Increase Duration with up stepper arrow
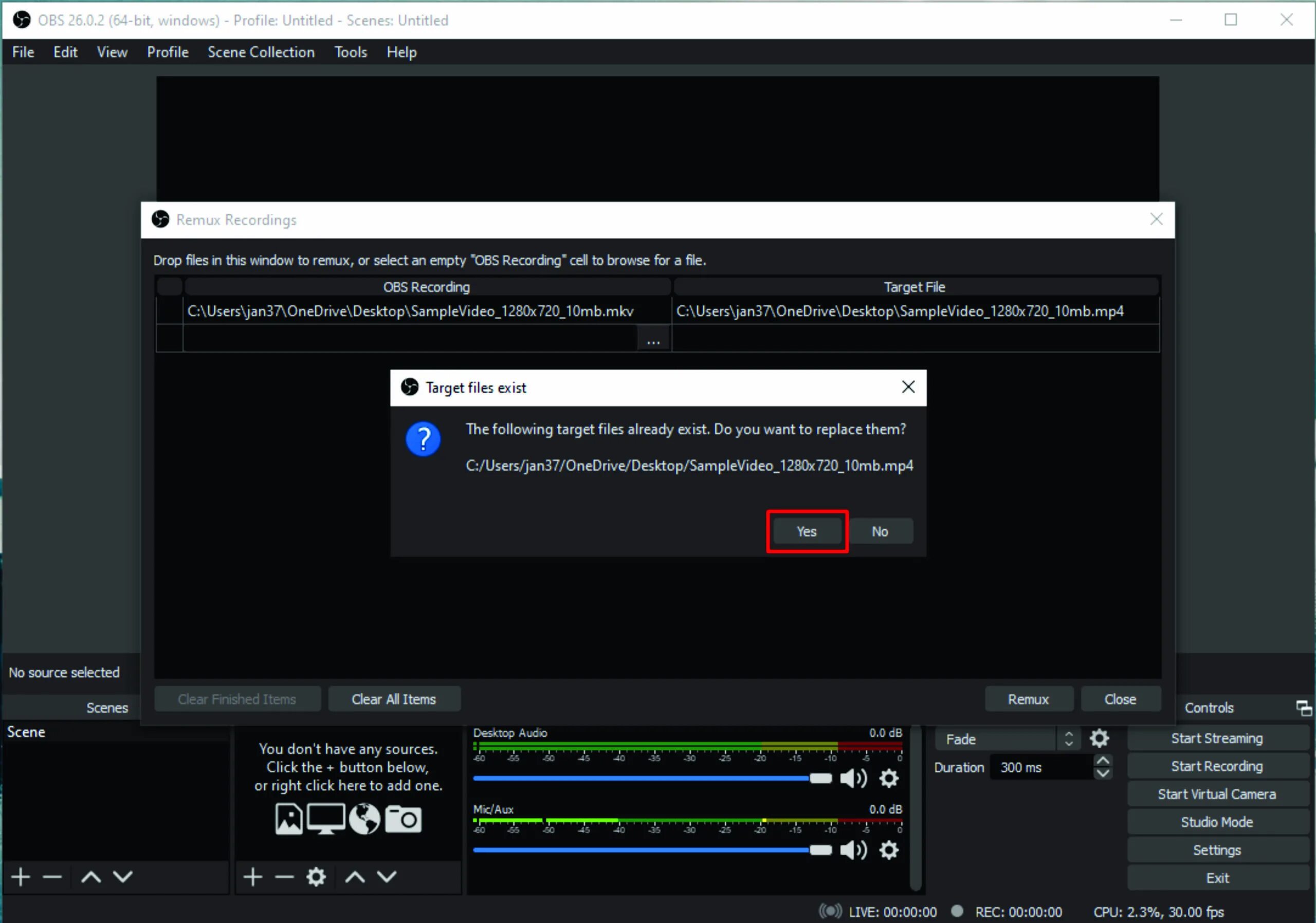1316x923 pixels. (1103, 762)
